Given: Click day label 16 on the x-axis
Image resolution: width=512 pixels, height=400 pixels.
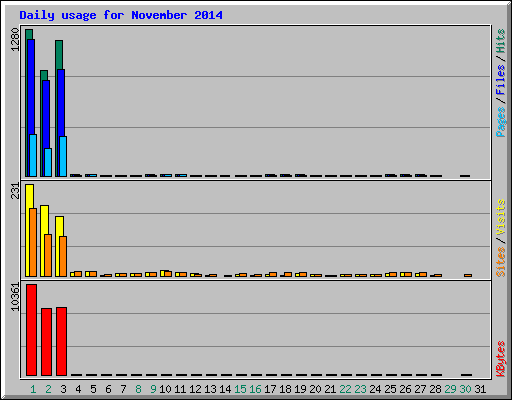Looking at the screenshot, I should (255, 389).
